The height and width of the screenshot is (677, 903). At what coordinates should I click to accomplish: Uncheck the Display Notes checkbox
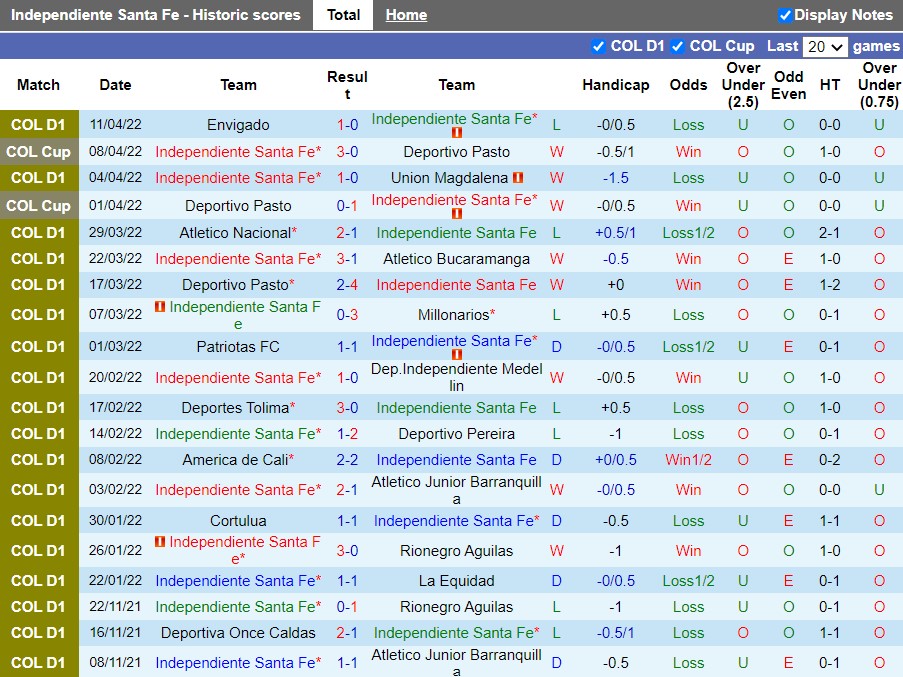[785, 15]
